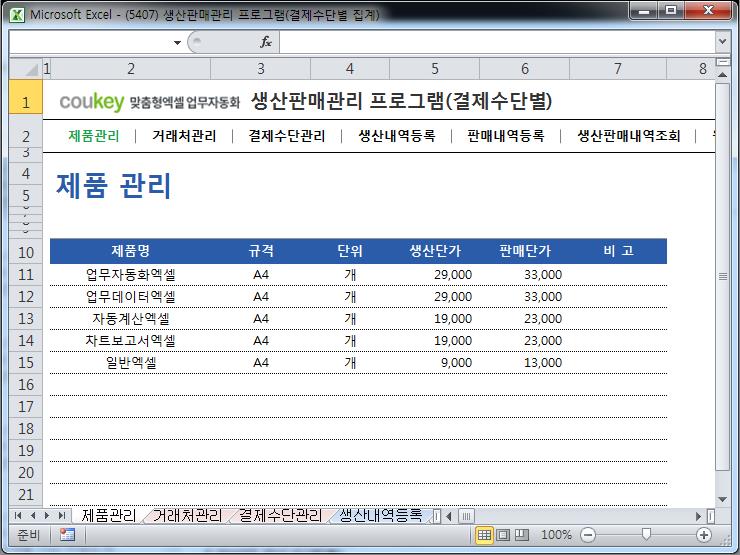Select the 차트보고서엑셀 product cell
Viewport: 740px width, 555px height.
click(x=131, y=341)
